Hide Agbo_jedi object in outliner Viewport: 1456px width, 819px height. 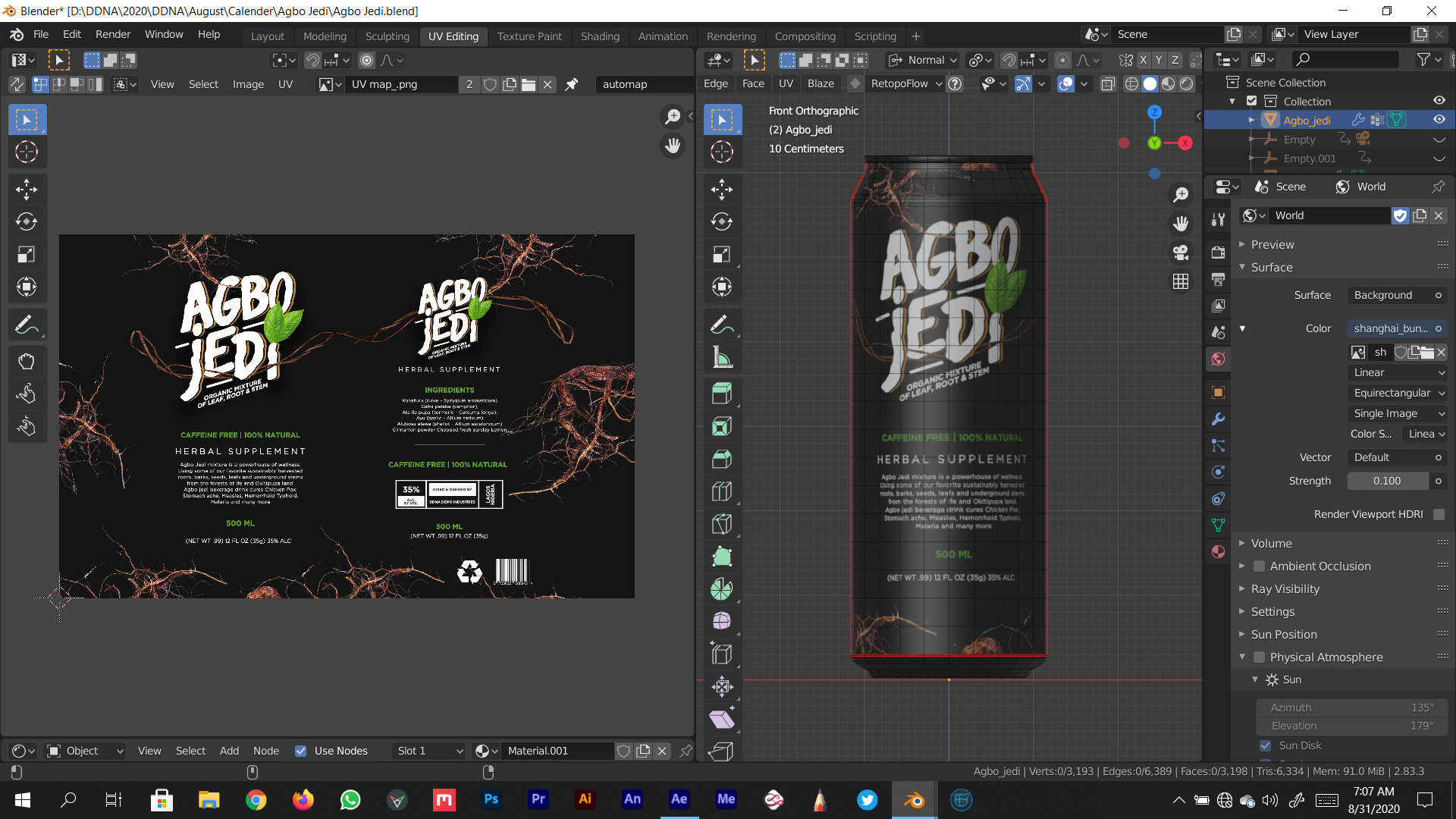(1439, 120)
